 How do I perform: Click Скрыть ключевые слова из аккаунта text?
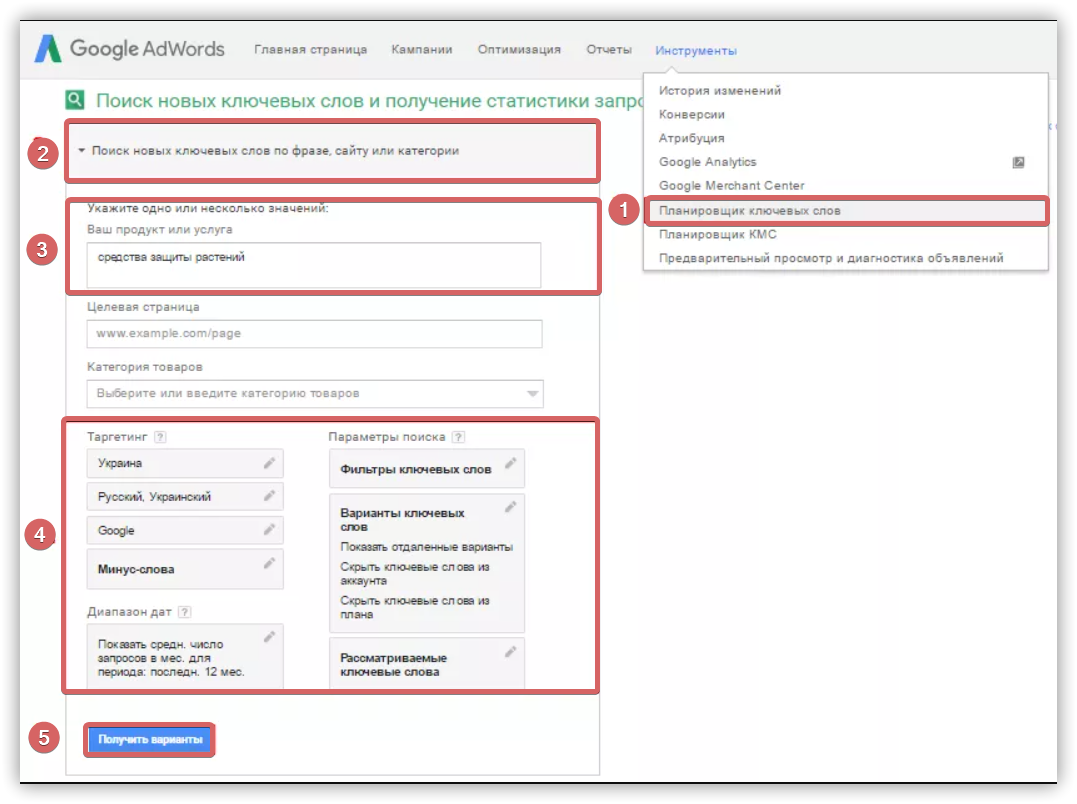coord(415,574)
